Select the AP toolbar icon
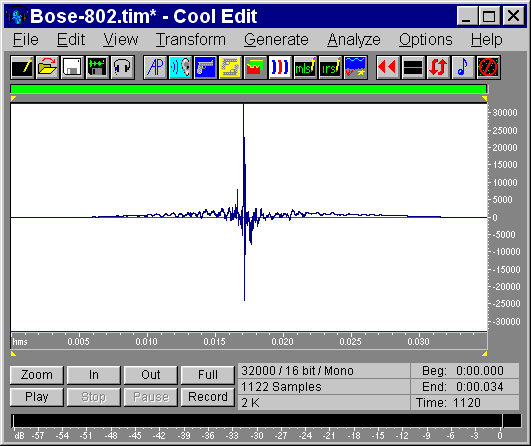 155,67
